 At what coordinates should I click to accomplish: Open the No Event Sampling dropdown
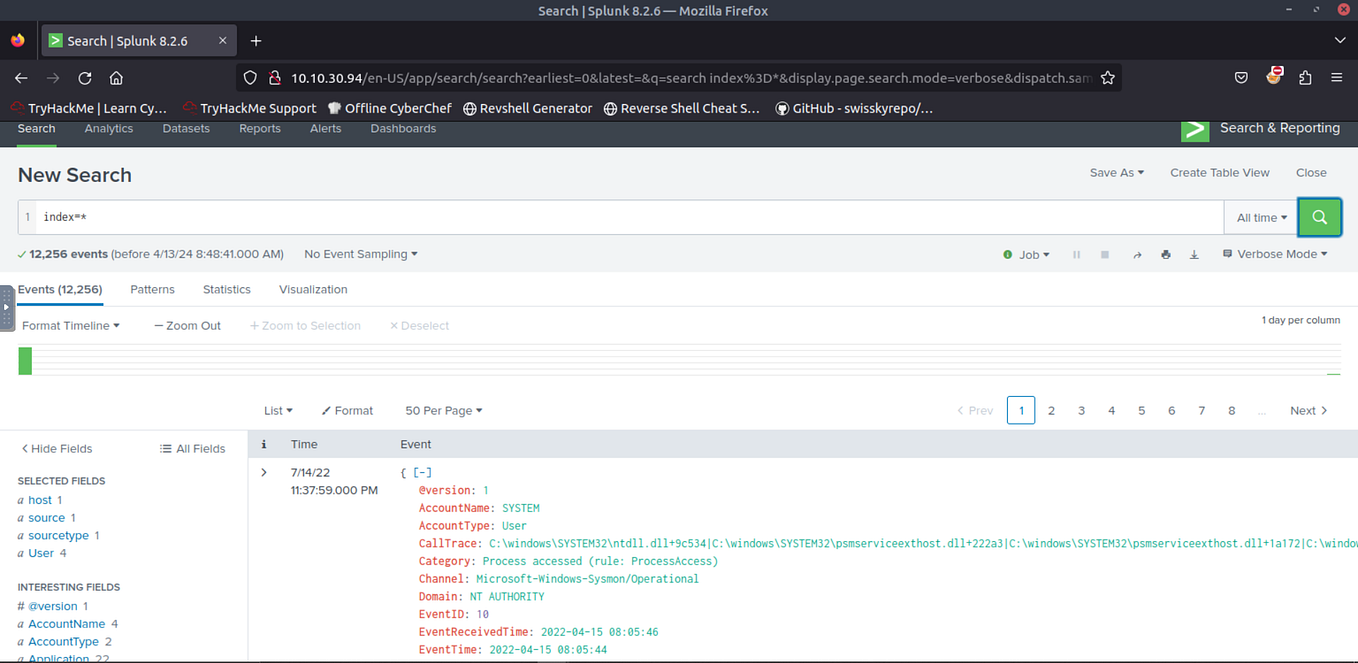tap(359, 254)
